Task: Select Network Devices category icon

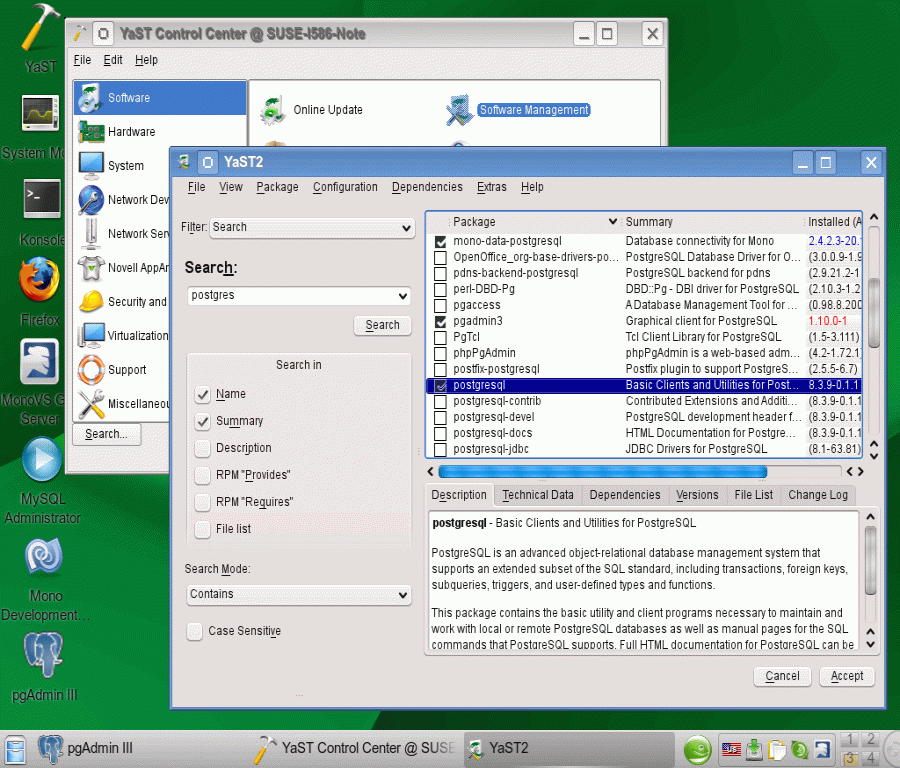Action: click(x=91, y=200)
